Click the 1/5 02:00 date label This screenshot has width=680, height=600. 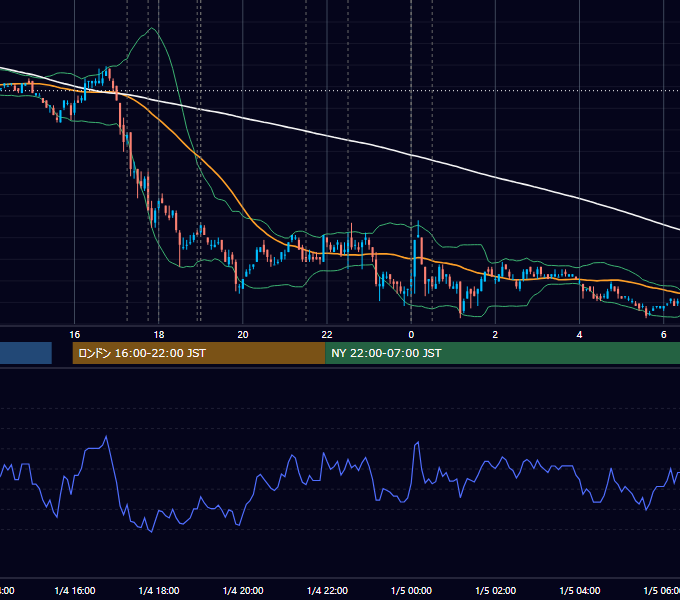pos(495,590)
